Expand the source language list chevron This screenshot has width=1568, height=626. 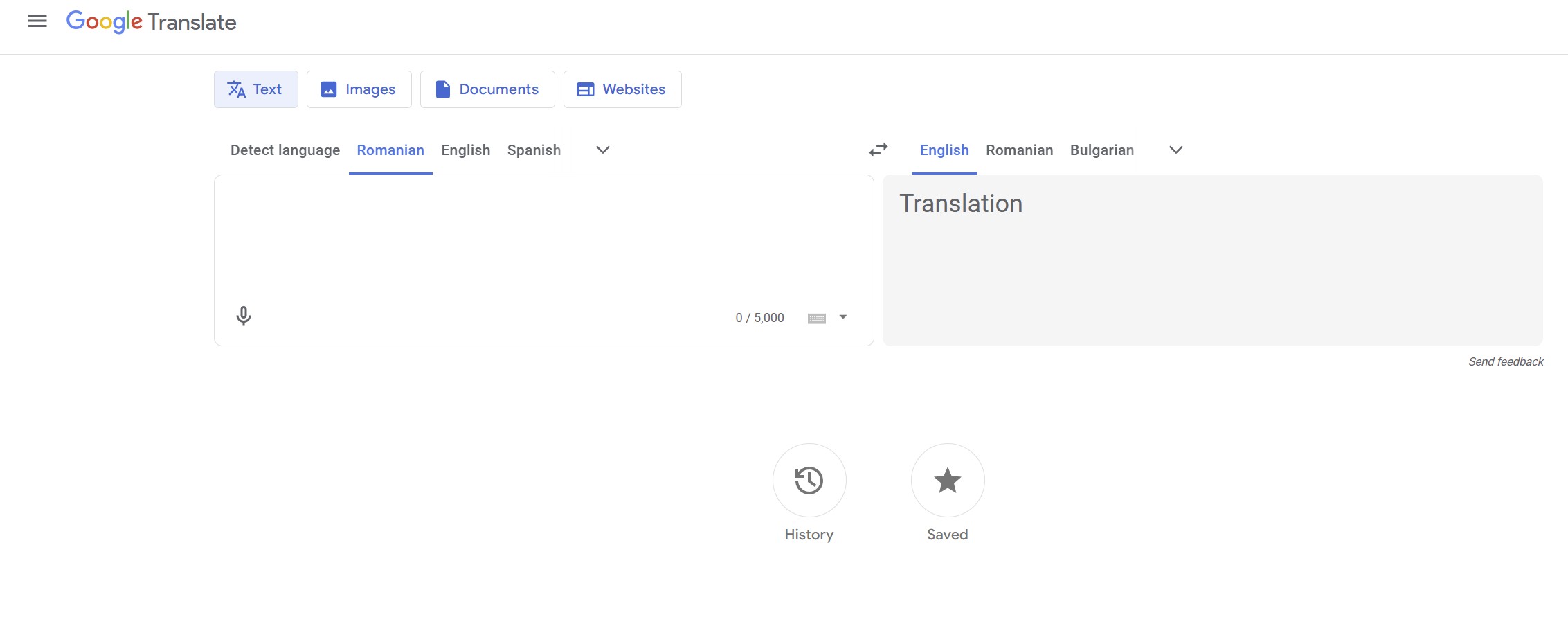pos(603,150)
